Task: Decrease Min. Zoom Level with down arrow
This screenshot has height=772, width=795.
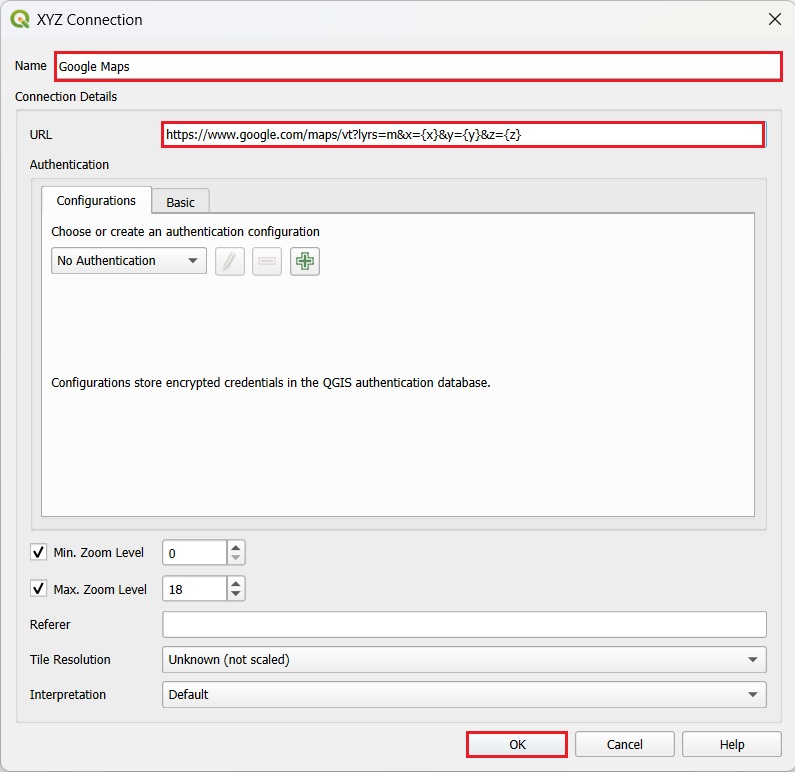Action: (236, 559)
